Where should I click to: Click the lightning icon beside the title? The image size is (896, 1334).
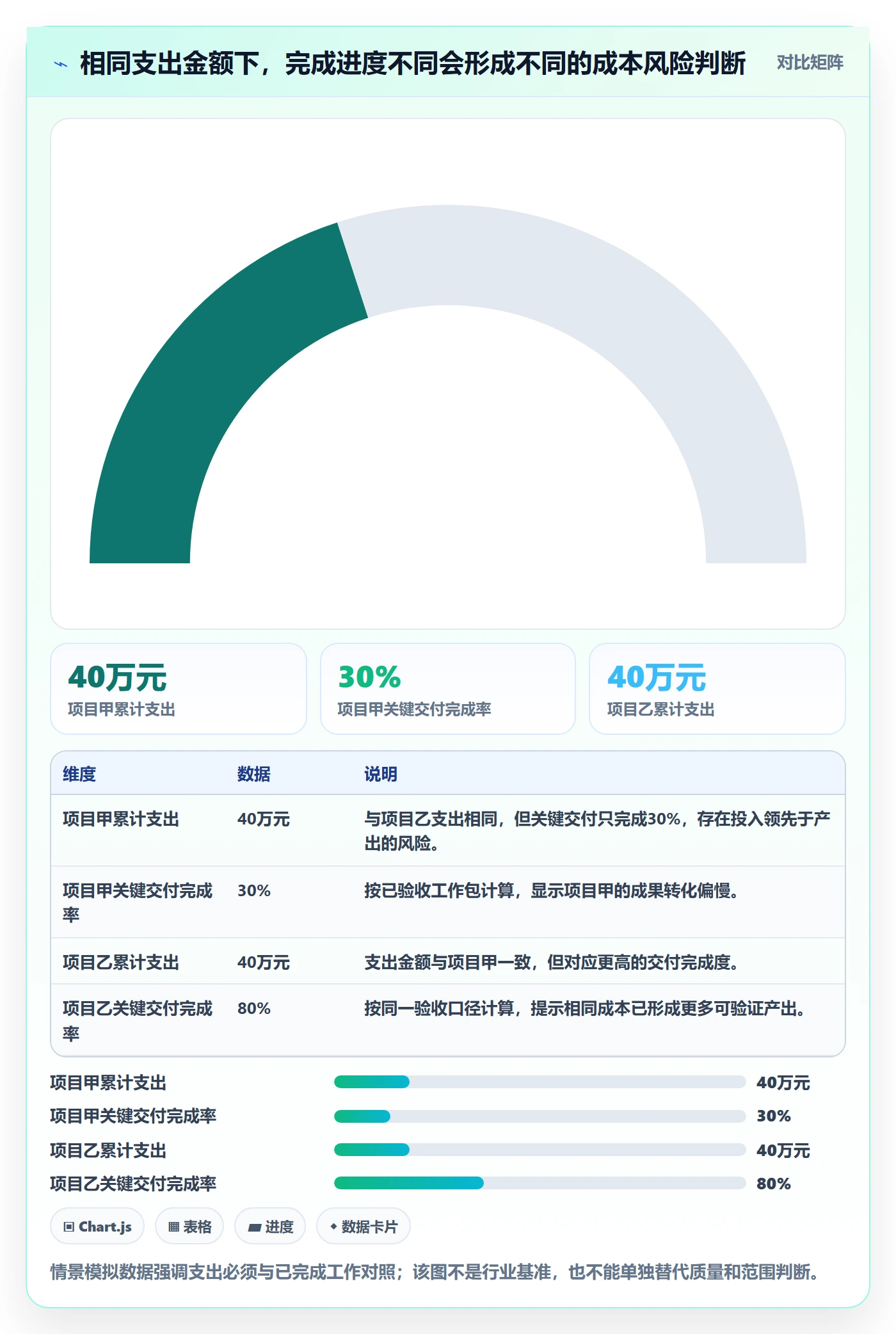pos(61,64)
